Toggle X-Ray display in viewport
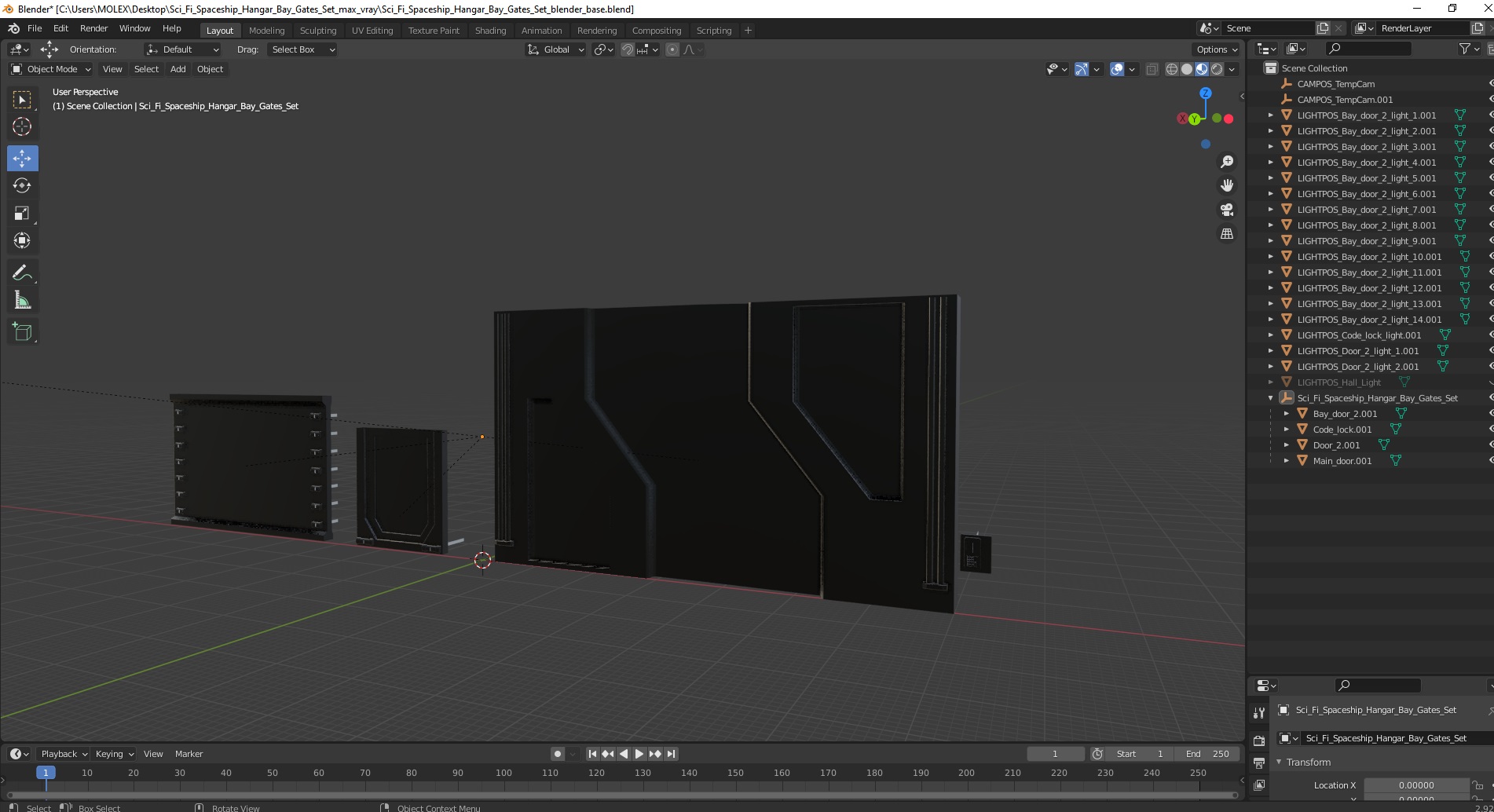The width and height of the screenshot is (1494, 812). coord(1152,69)
